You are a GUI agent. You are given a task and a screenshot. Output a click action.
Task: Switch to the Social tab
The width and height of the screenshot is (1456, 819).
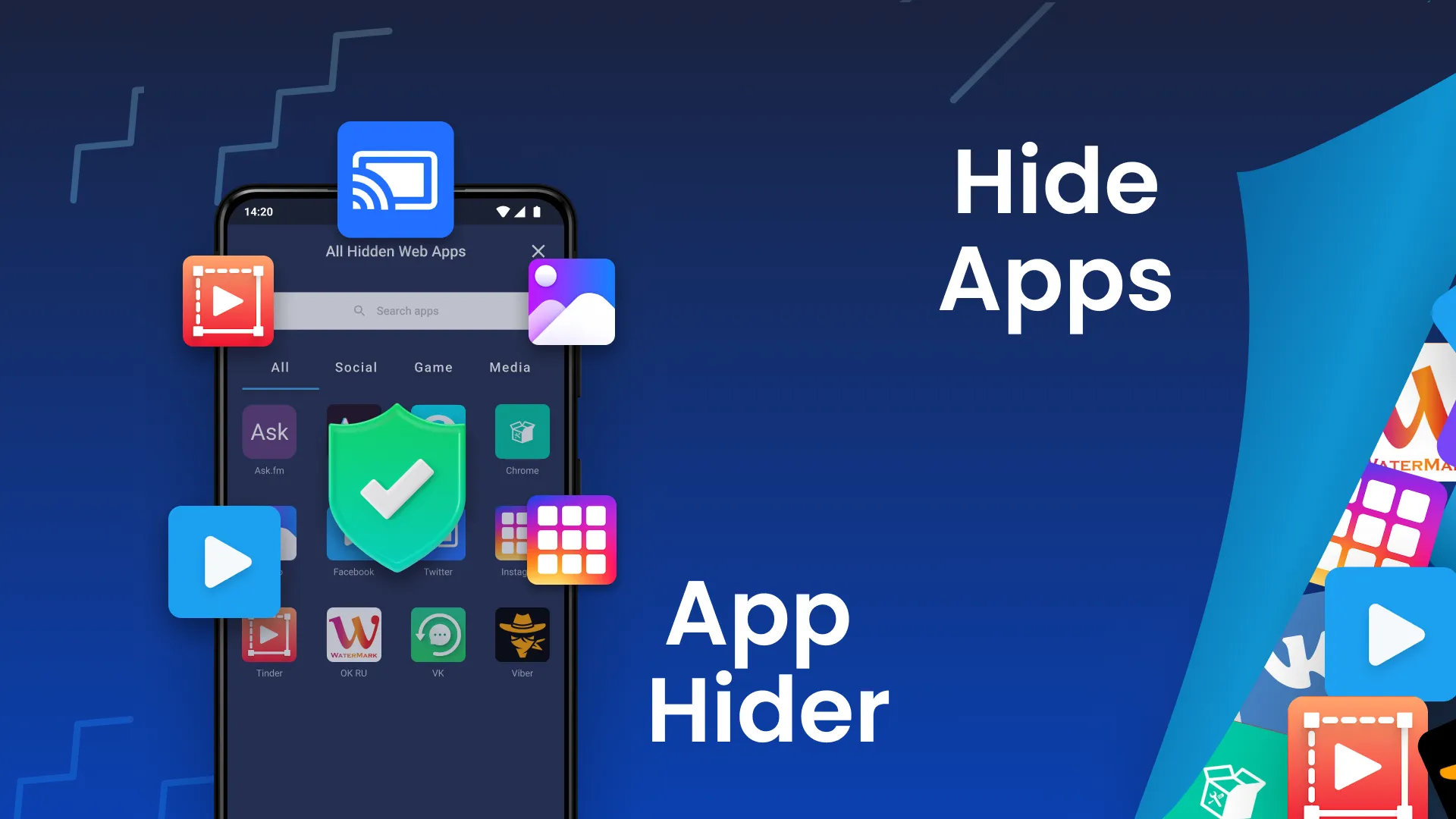click(356, 367)
